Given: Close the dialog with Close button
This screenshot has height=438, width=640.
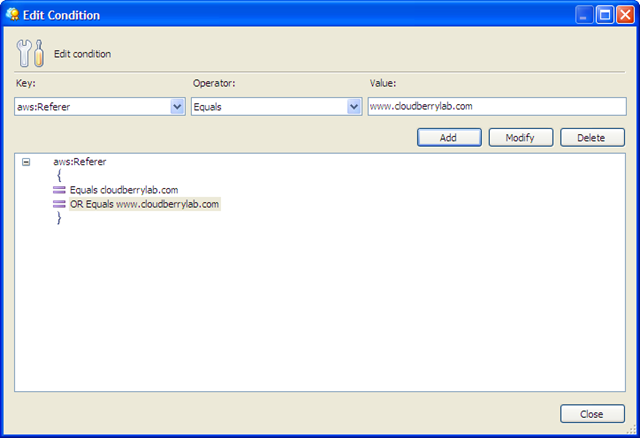Looking at the screenshot, I should click(592, 414).
